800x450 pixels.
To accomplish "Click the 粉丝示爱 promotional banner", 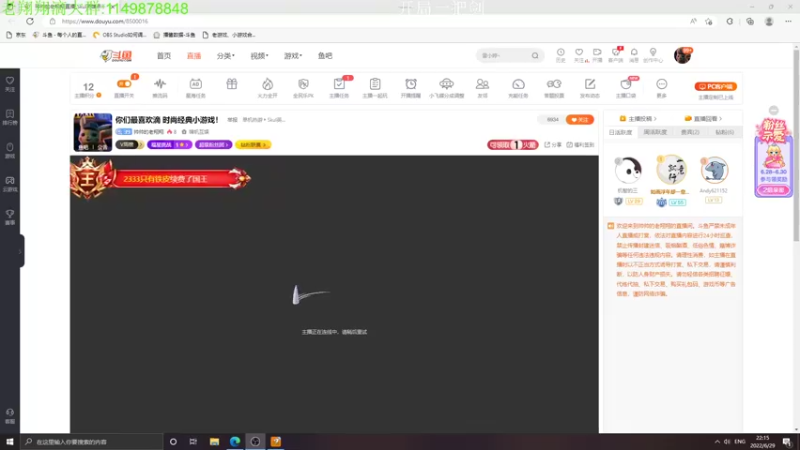I will tap(773, 158).
